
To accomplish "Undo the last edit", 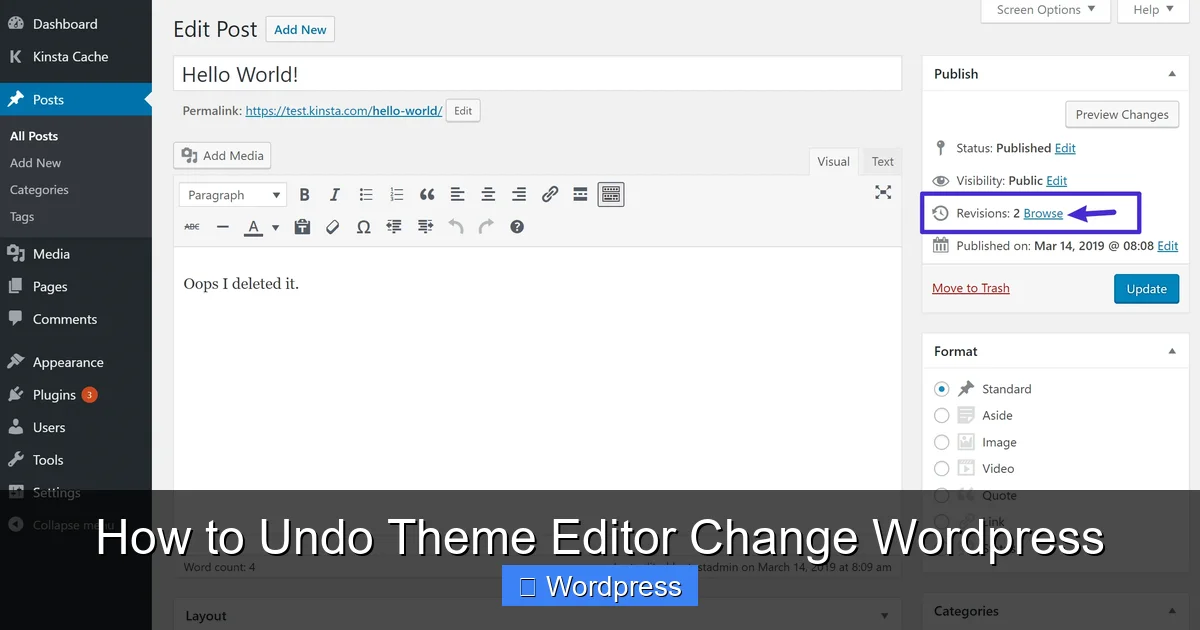I will pos(456,227).
